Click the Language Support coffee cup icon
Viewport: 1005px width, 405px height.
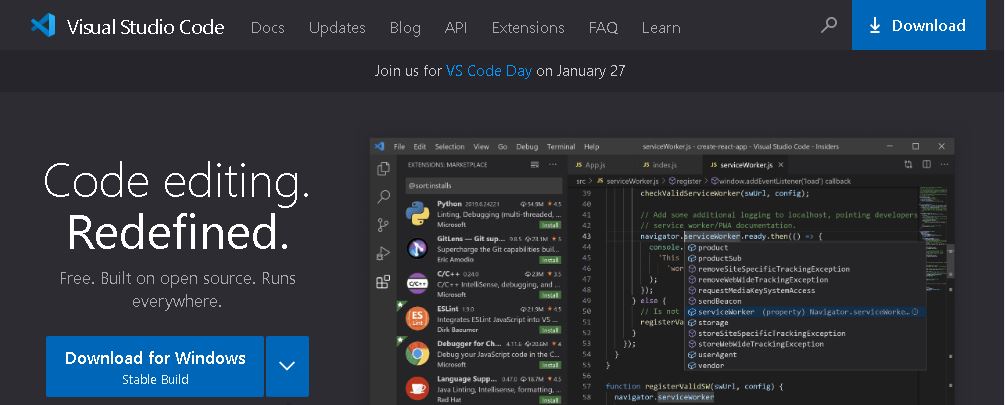coord(417,388)
